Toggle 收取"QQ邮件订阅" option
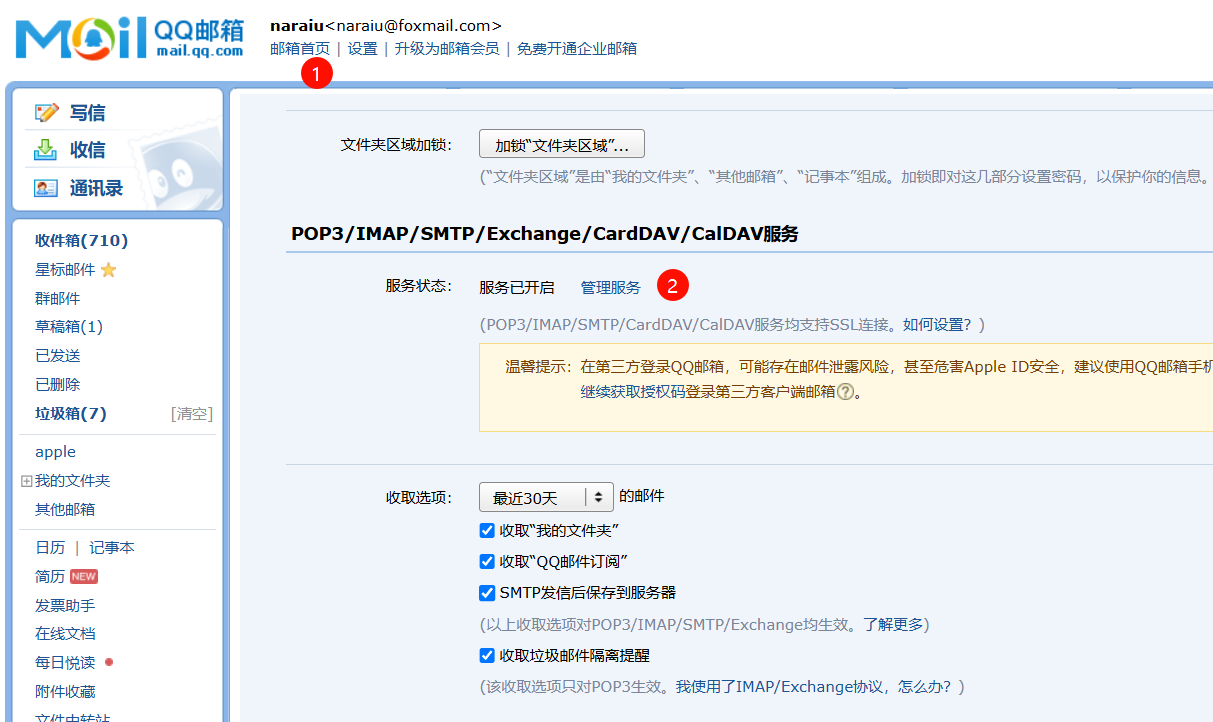 tap(487, 562)
